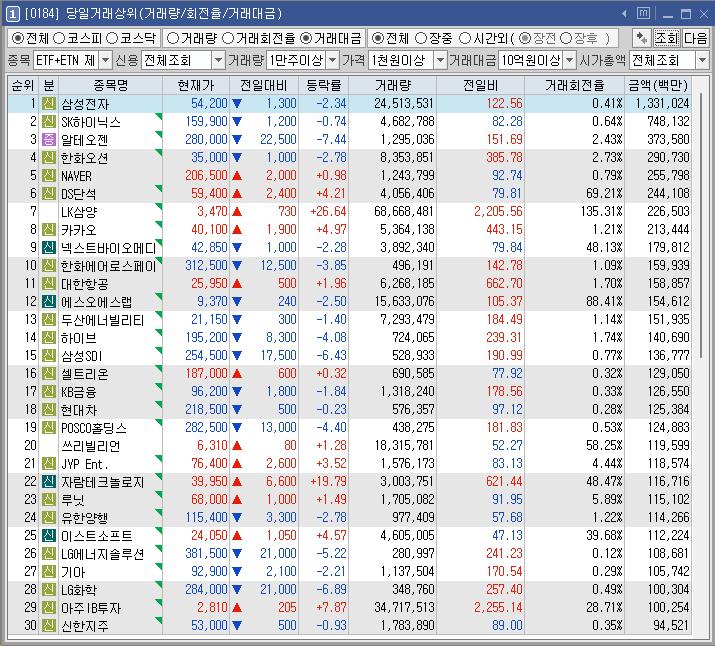Click the down arrow on SK하이닉스 row

237,122
